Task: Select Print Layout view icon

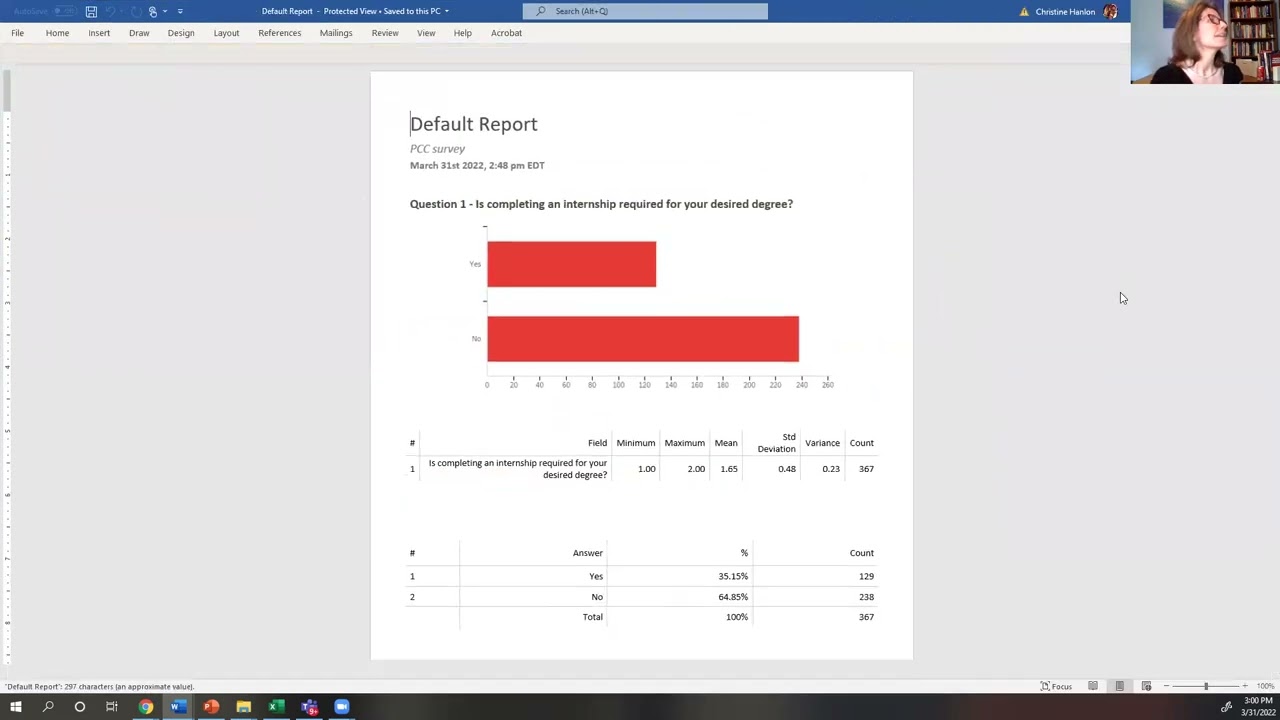Action: [x=1119, y=686]
